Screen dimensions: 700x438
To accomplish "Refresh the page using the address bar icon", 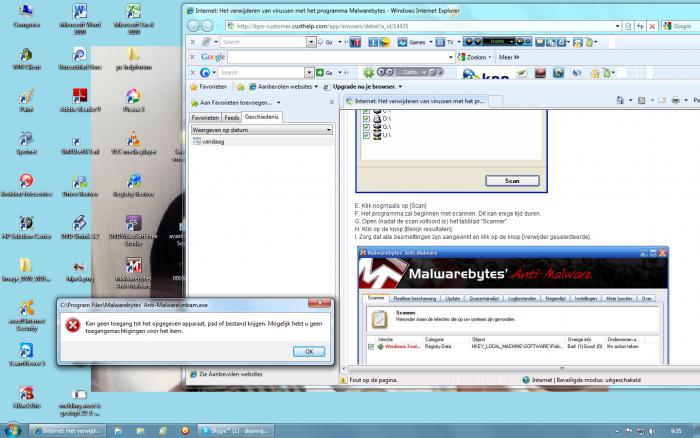I will point(640,26).
